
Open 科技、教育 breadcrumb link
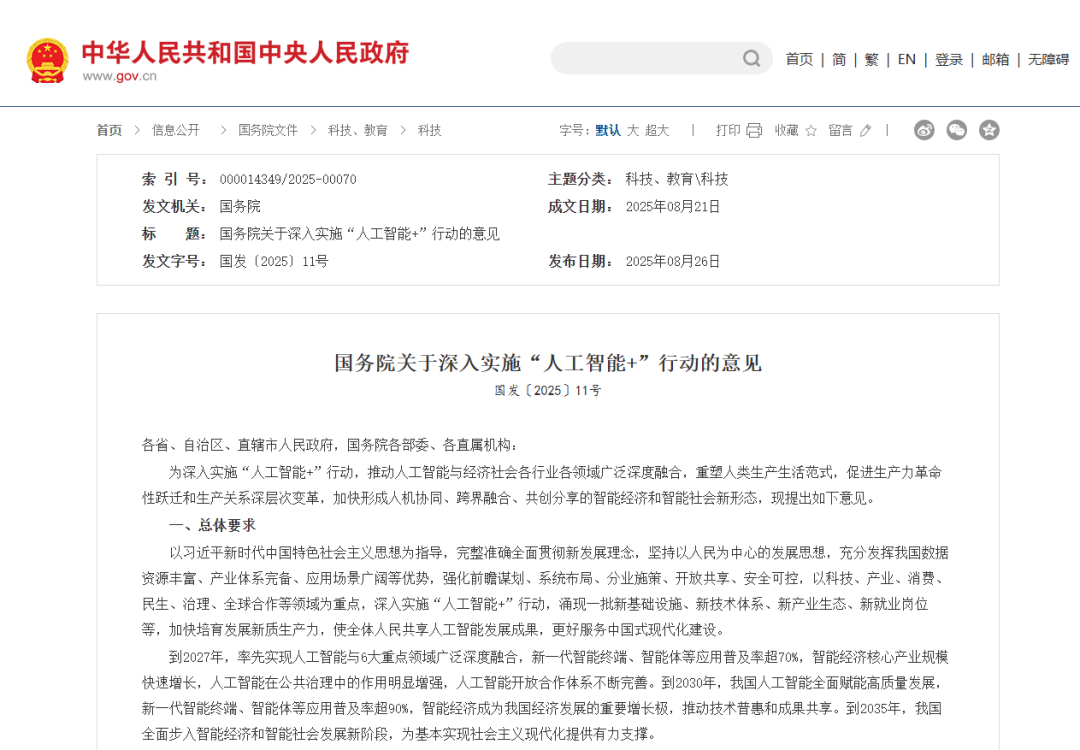(x=357, y=130)
